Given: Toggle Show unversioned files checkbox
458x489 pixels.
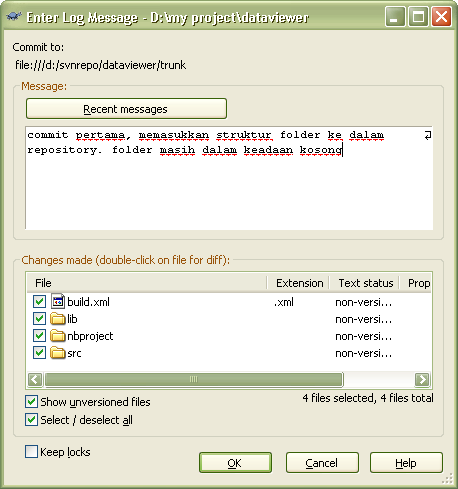Looking at the screenshot, I should 31,402.
